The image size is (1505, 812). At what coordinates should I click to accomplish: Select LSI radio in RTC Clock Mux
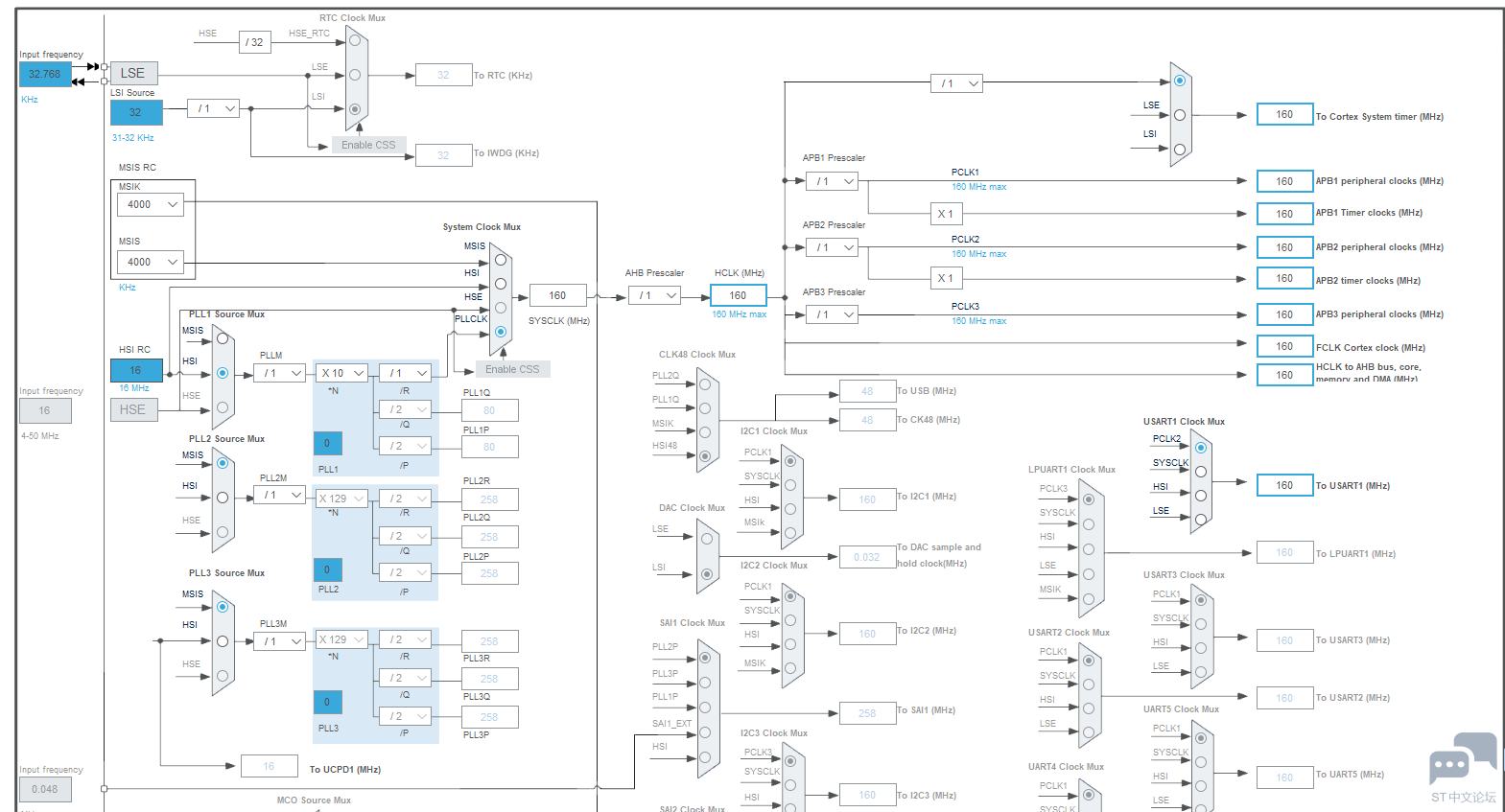[355, 109]
